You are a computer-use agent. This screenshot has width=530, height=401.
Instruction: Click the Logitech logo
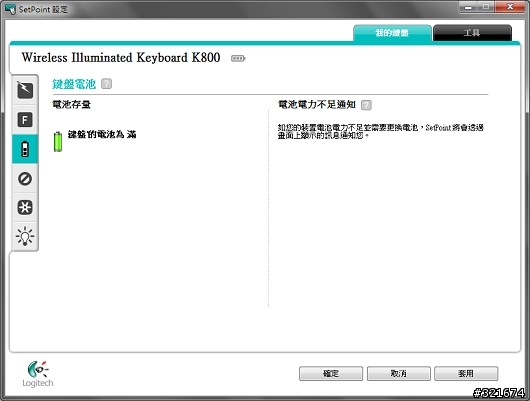pos(38,374)
